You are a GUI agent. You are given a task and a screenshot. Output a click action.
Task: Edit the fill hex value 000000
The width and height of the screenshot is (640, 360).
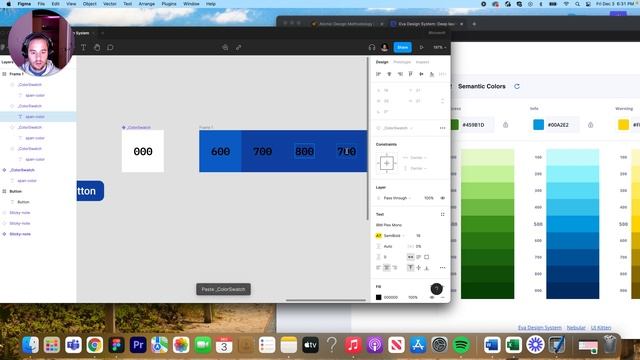pos(391,298)
